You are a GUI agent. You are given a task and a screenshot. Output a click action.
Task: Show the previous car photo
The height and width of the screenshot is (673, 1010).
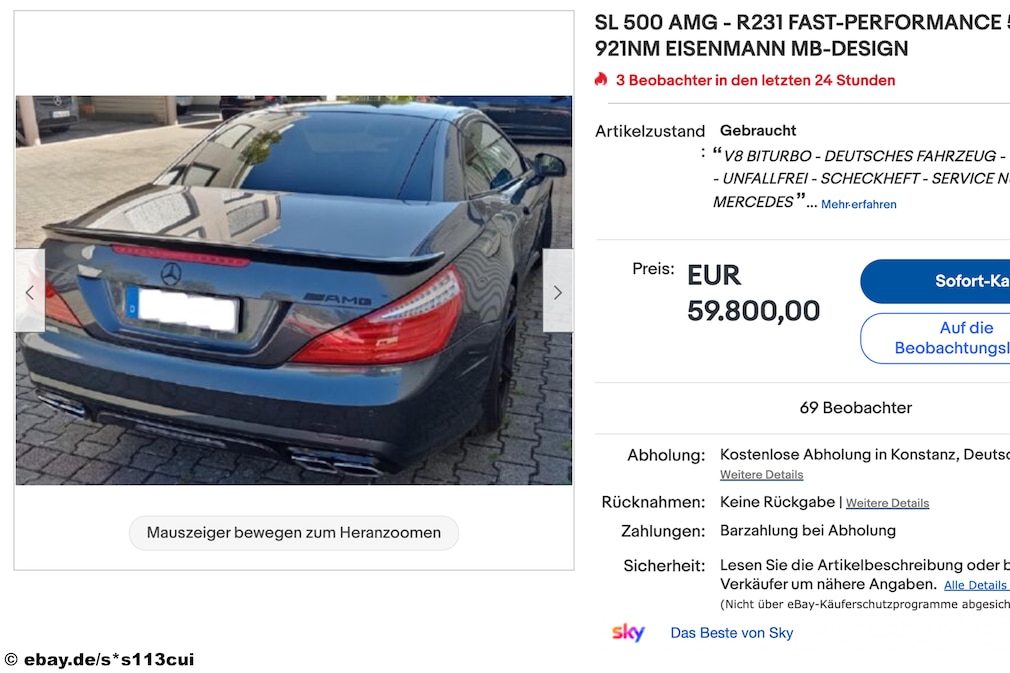[x=30, y=291]
